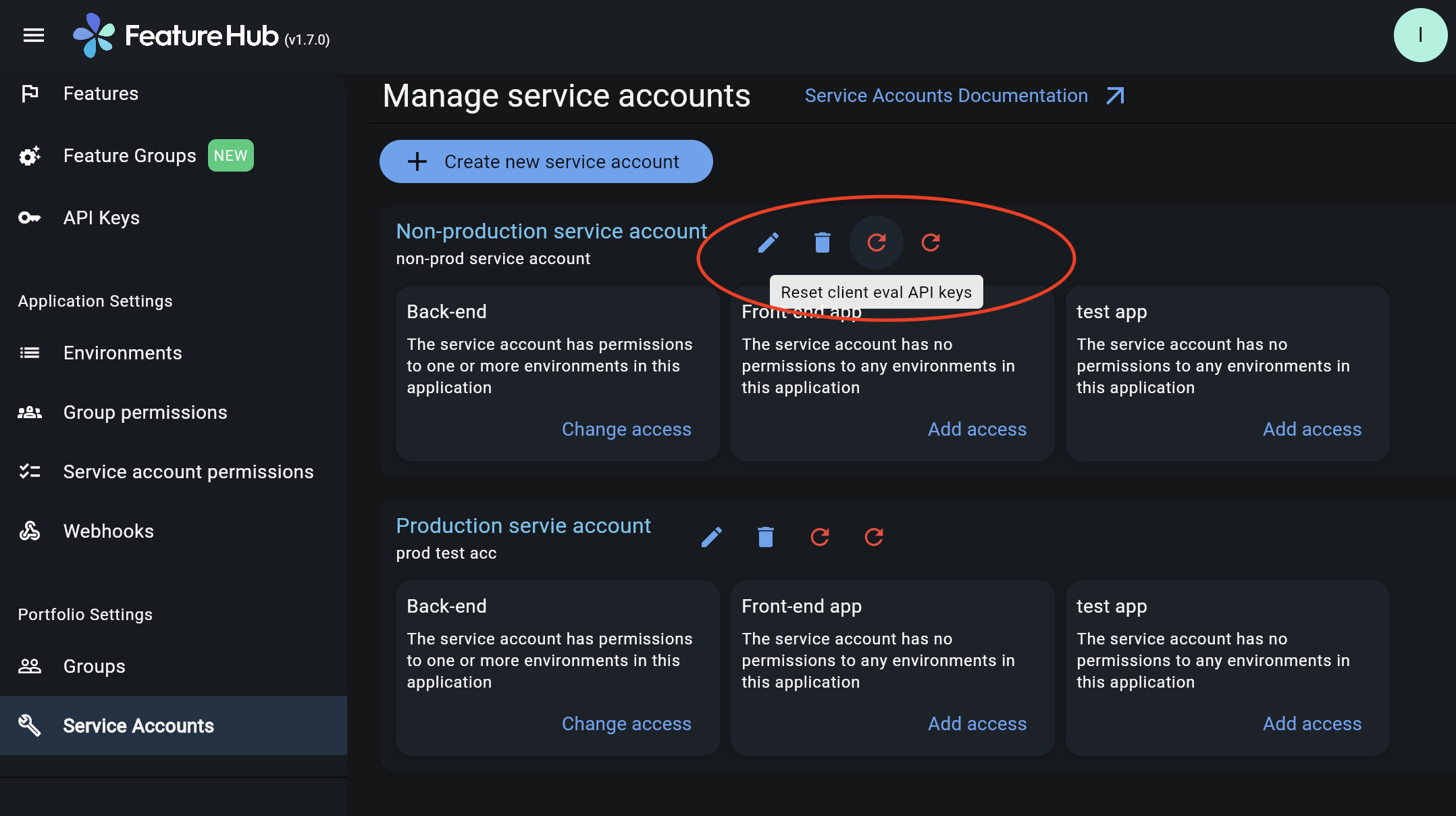Image resolution: width=1456 pixels, height=816 pixels.
Task: Reset client eval API keys for Production account
Action: pyautogui.click(x=820, y=536)
